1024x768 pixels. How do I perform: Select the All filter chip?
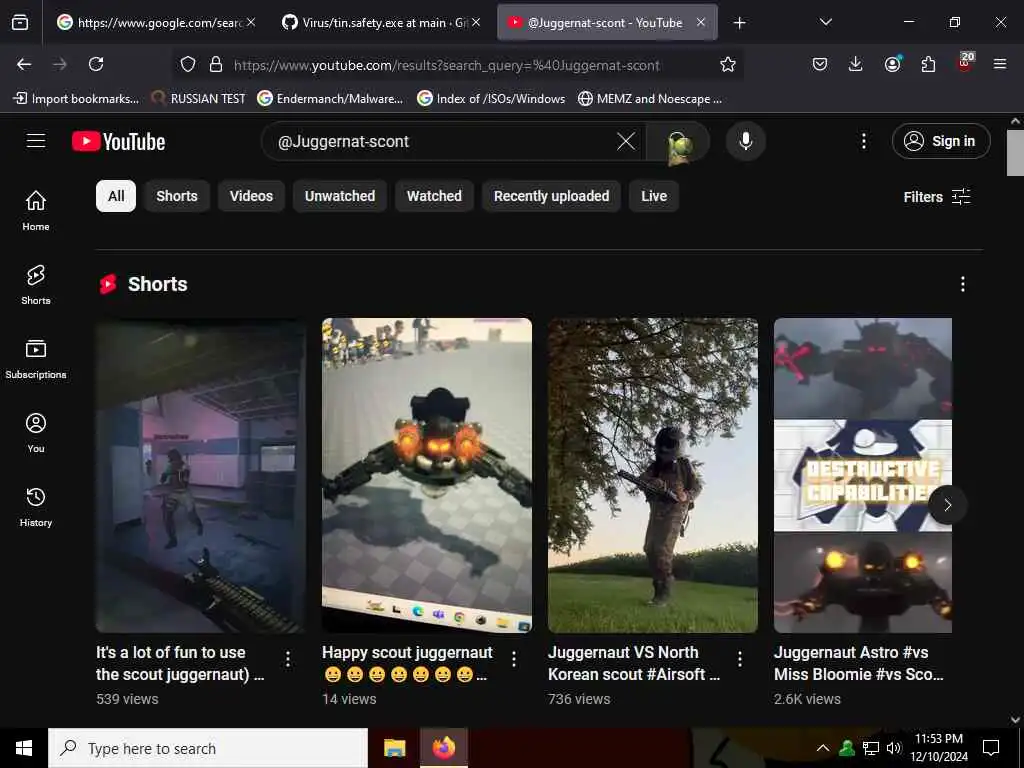pyautogui.click(x=116, y=196)
